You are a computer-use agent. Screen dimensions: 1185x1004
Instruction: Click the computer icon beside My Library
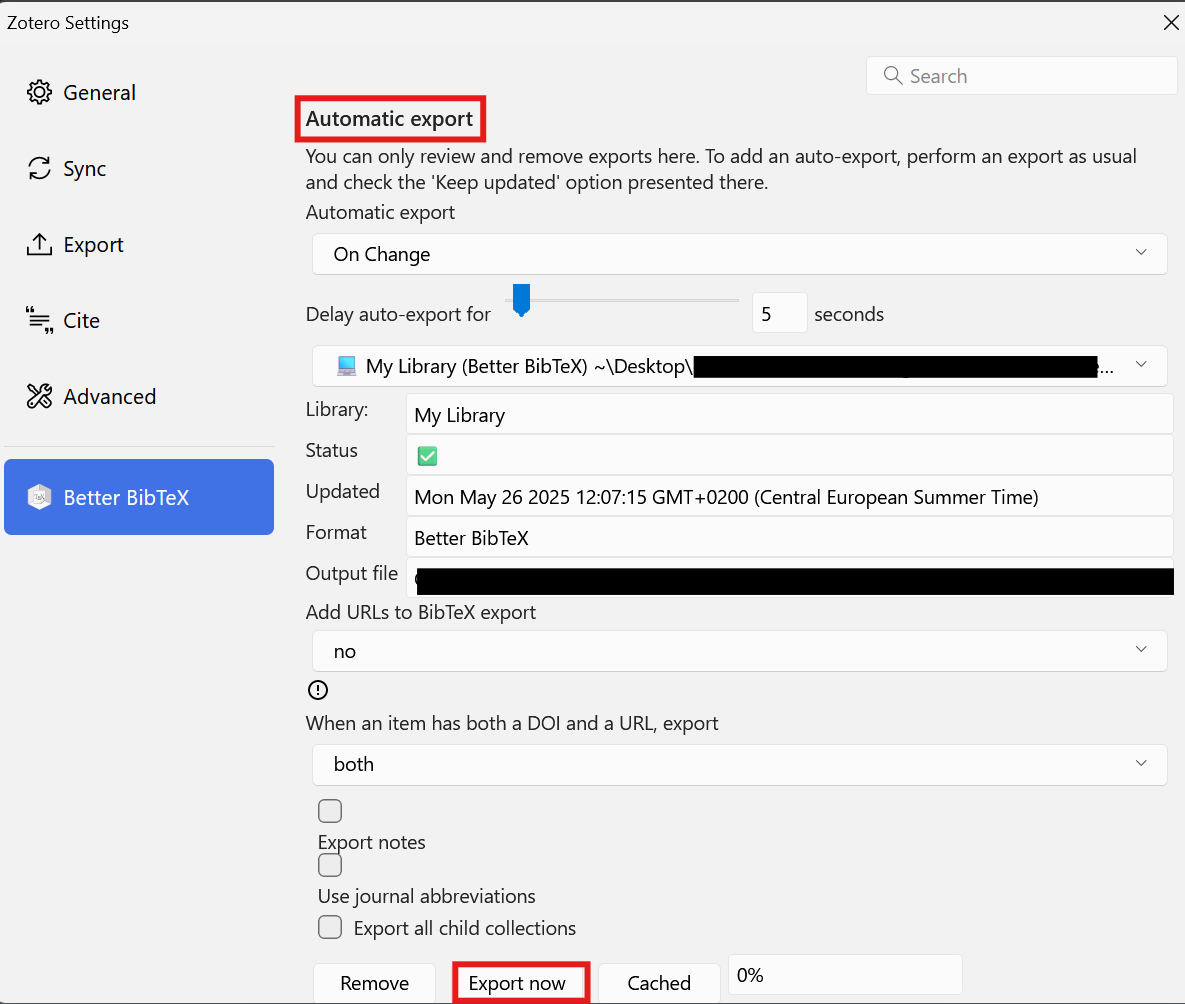pyautogui.click(x=346, y=366)
